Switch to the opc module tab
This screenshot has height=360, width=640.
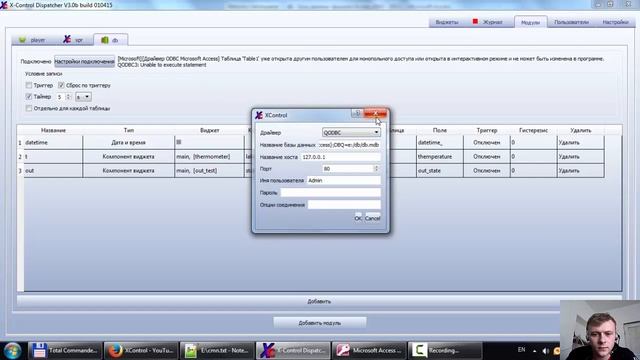pos(73,40)
